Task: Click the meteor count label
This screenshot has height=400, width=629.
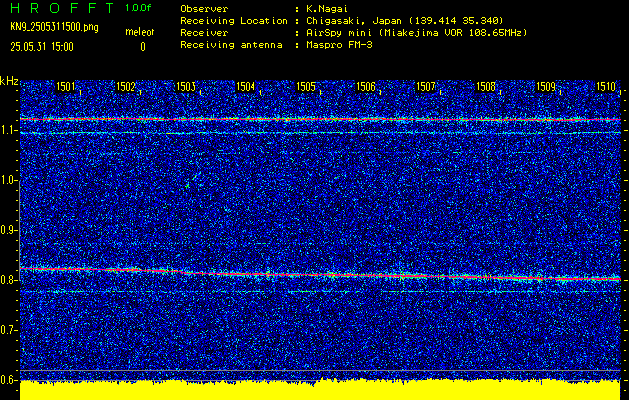Action: [x=140, y=32]
